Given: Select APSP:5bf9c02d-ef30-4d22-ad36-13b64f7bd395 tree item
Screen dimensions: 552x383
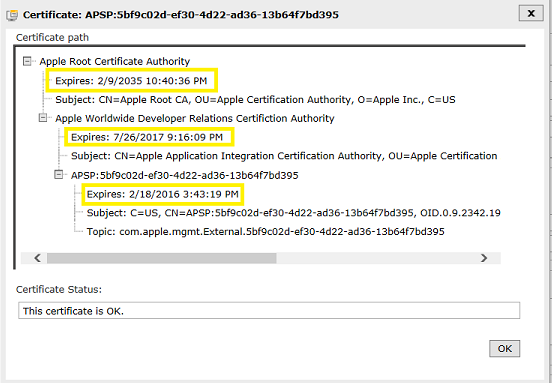Looking at the screenshot, I should pyautogui.click(x=184, y=175).
